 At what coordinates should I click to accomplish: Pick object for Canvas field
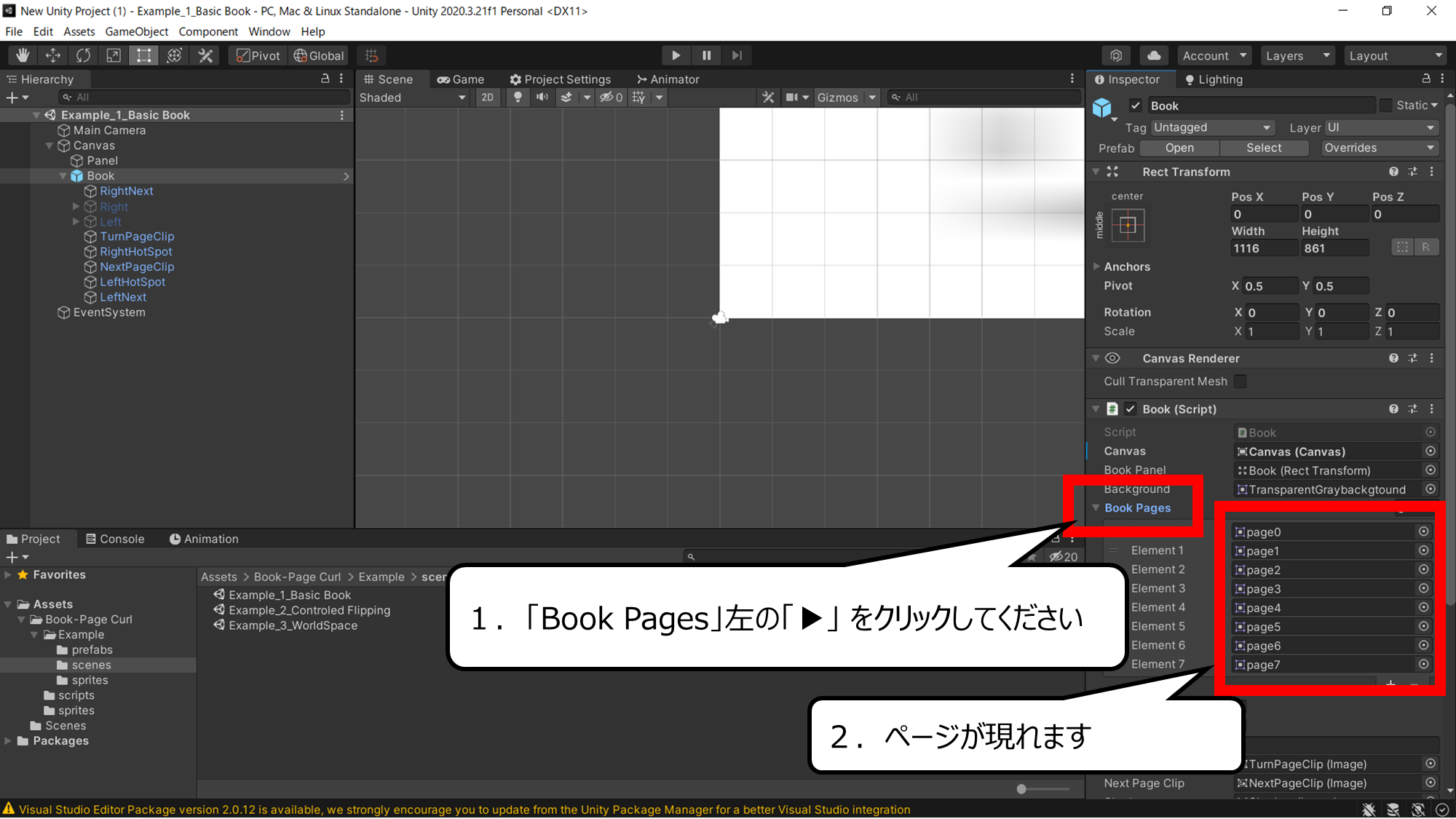(1431, 451)
